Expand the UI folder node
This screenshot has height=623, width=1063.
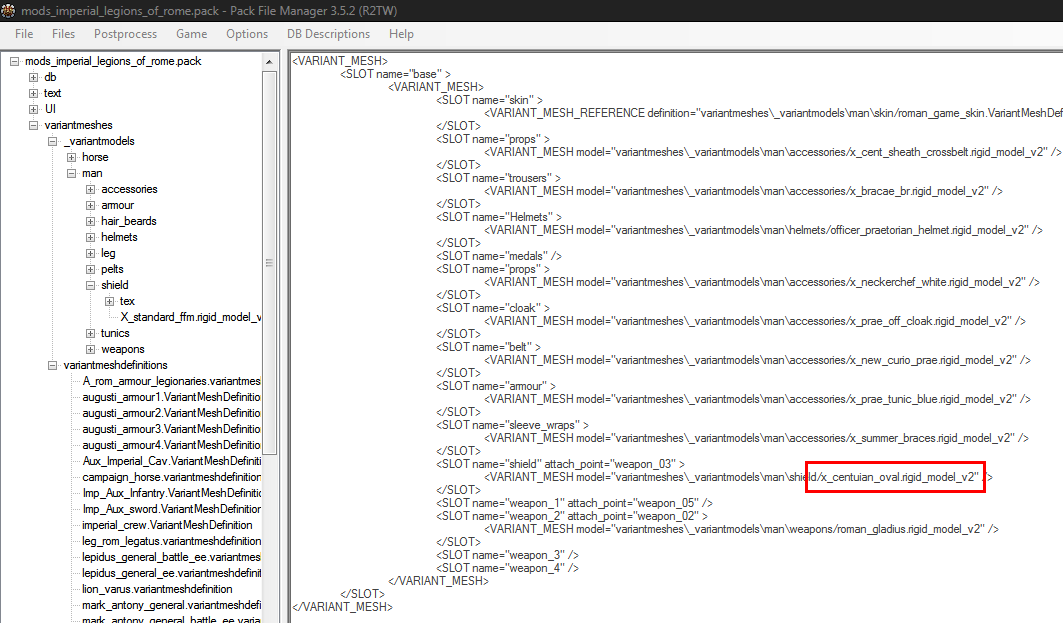click(x=33, y=109)
